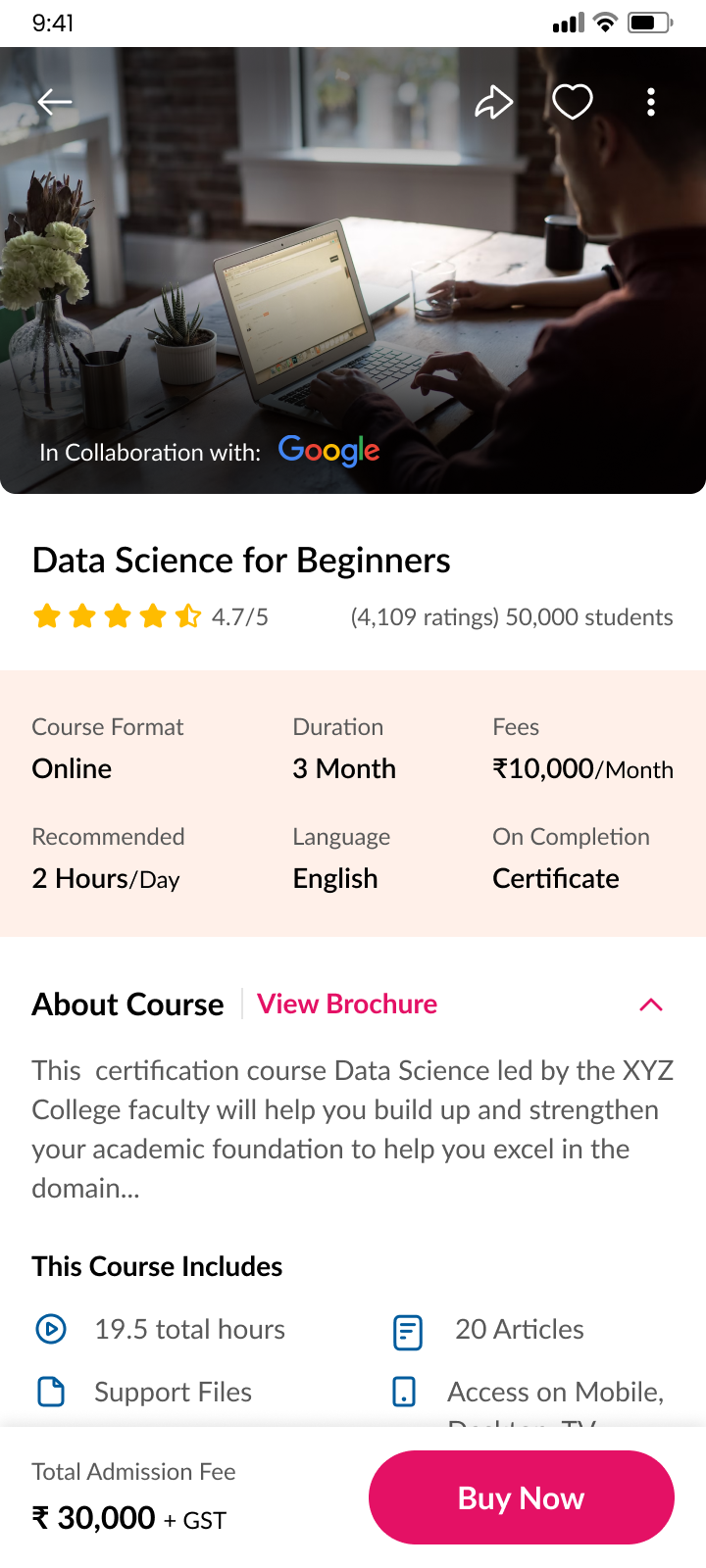
Task: Tap the ₹10,000/Month fees value
Action: 582,768
